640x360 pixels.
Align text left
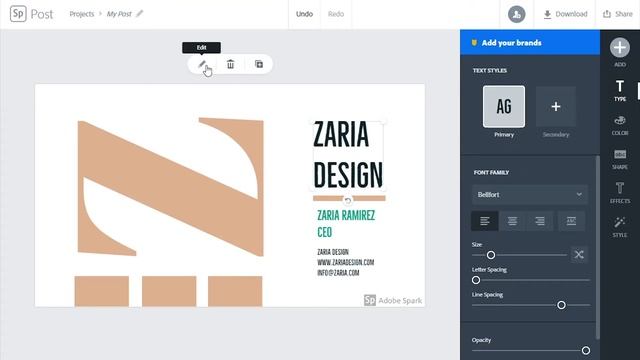click(x=484, y=221)
